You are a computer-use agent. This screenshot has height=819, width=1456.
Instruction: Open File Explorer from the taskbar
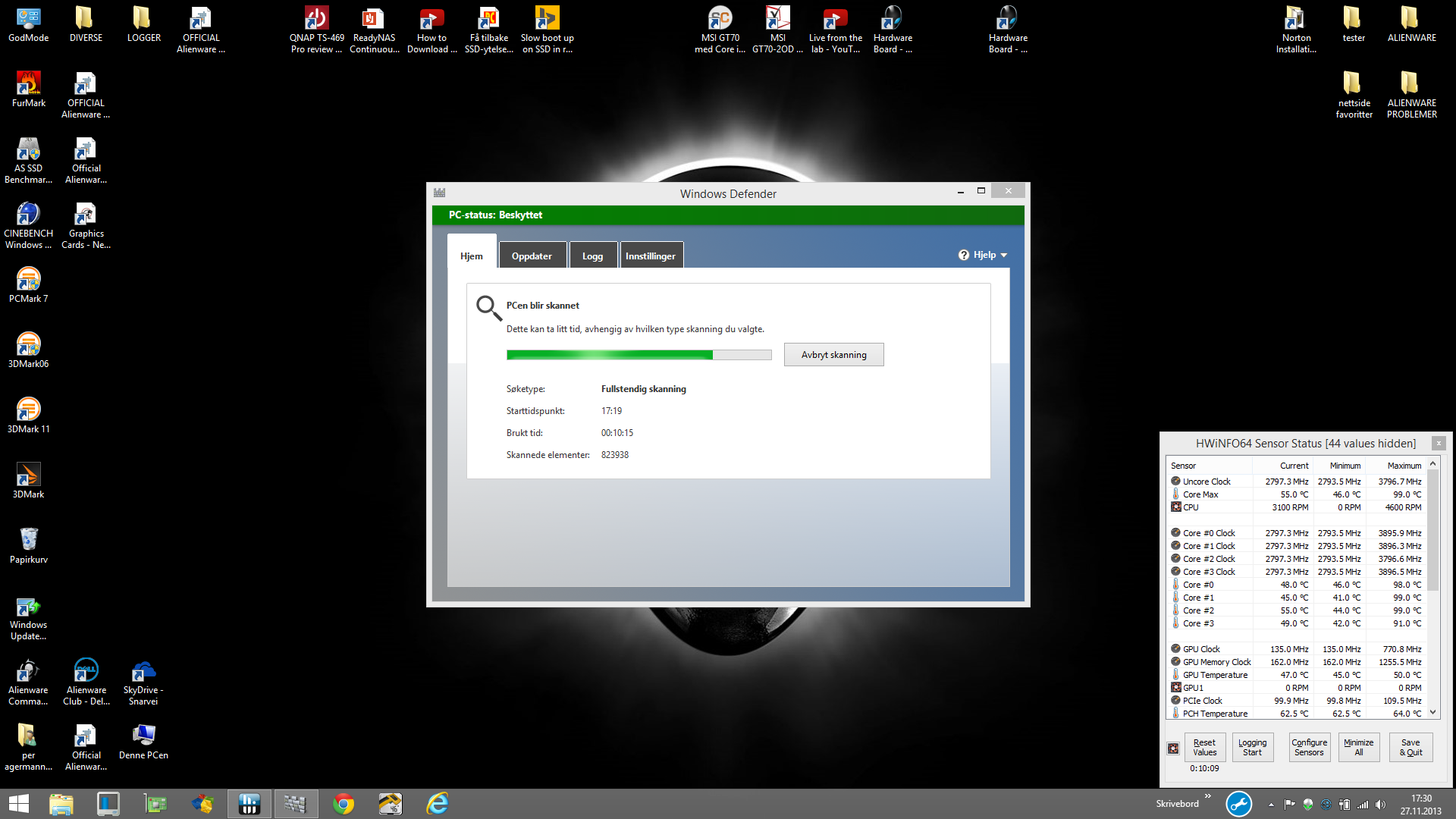[61, 804]
